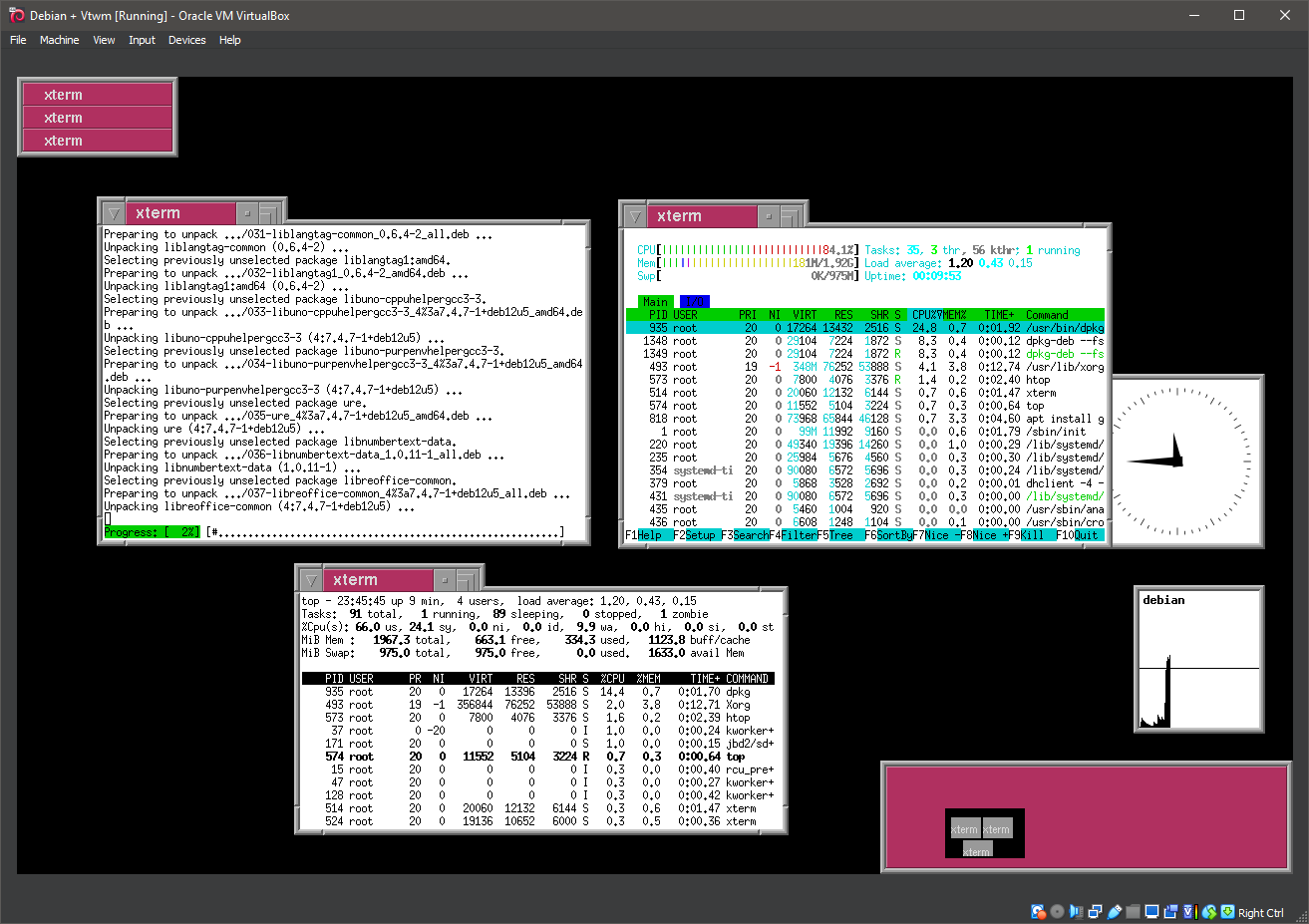Click the shared folders icon in status bar
The width and height of the screenshot is (1309, 924).
pos(1134,911)
